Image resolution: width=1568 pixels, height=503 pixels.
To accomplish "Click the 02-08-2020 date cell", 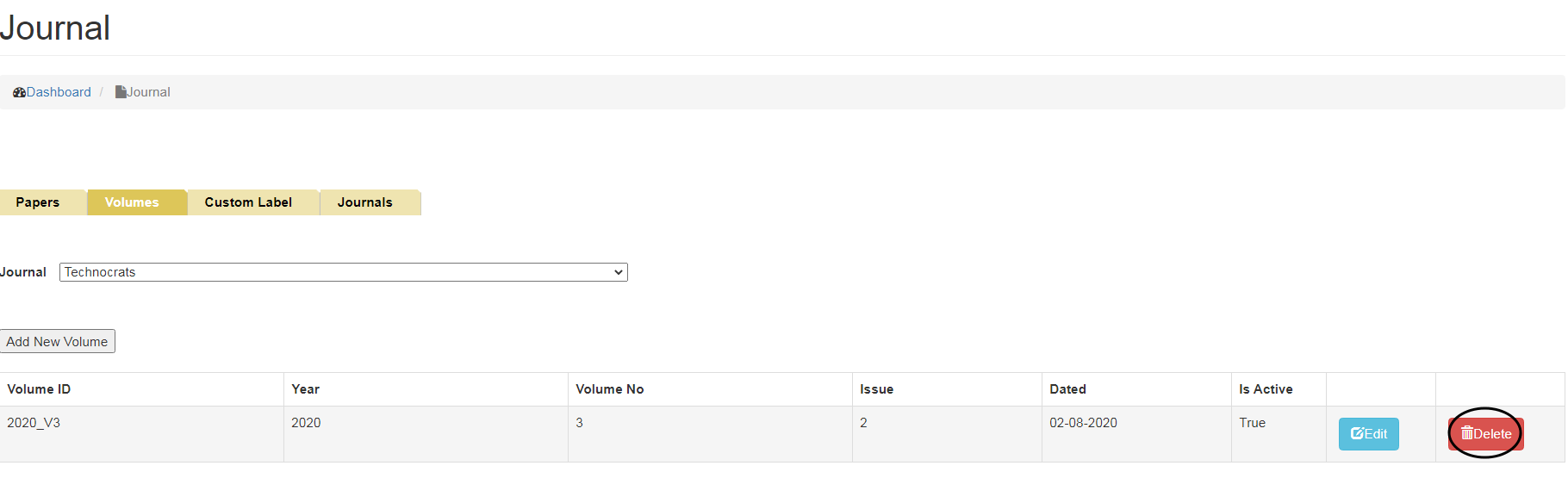I will coord(1083,423).
